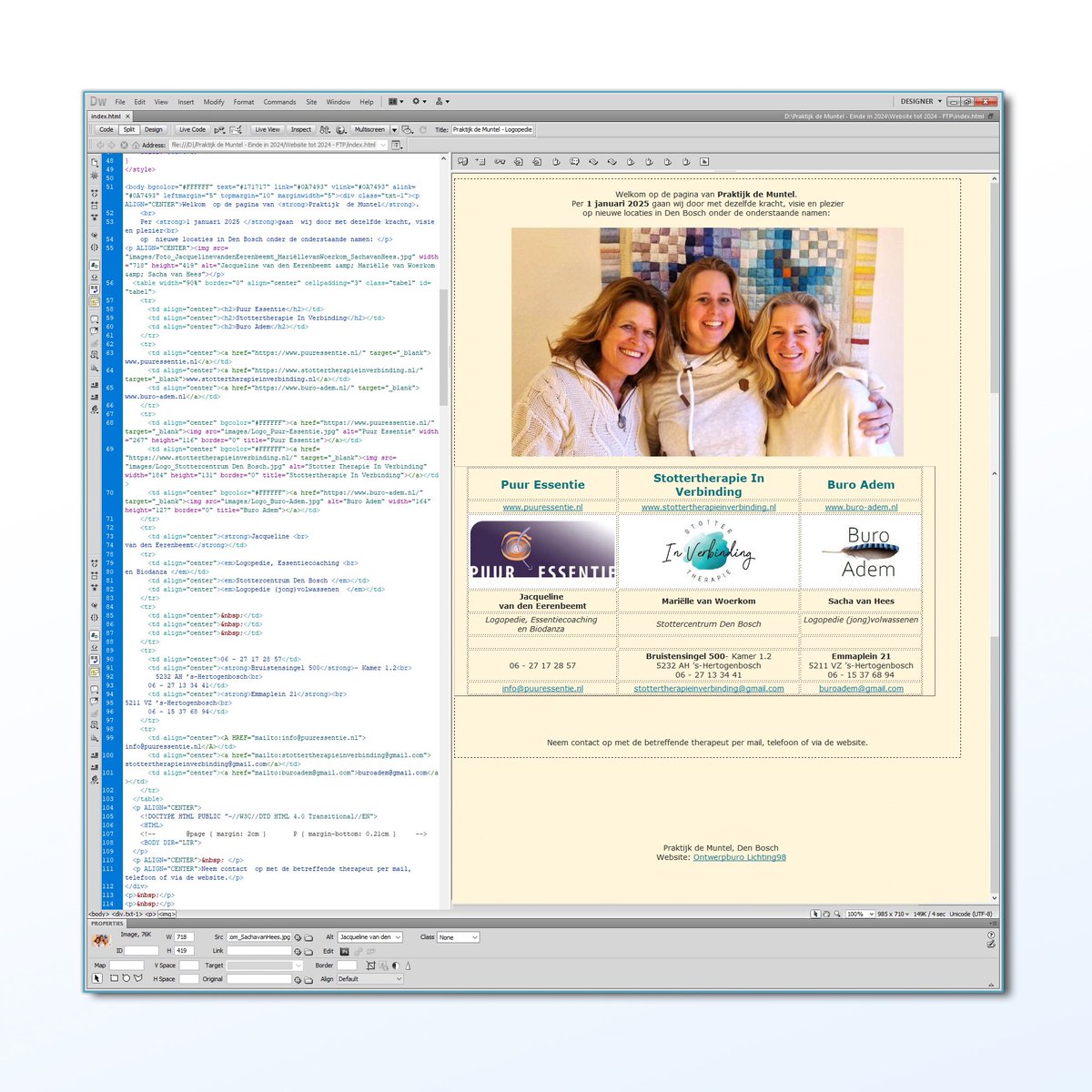Image resolution: width=1092 pixels, height=1092 pixels.
Task: Edit the page Title field
Action: coord(492,129)
